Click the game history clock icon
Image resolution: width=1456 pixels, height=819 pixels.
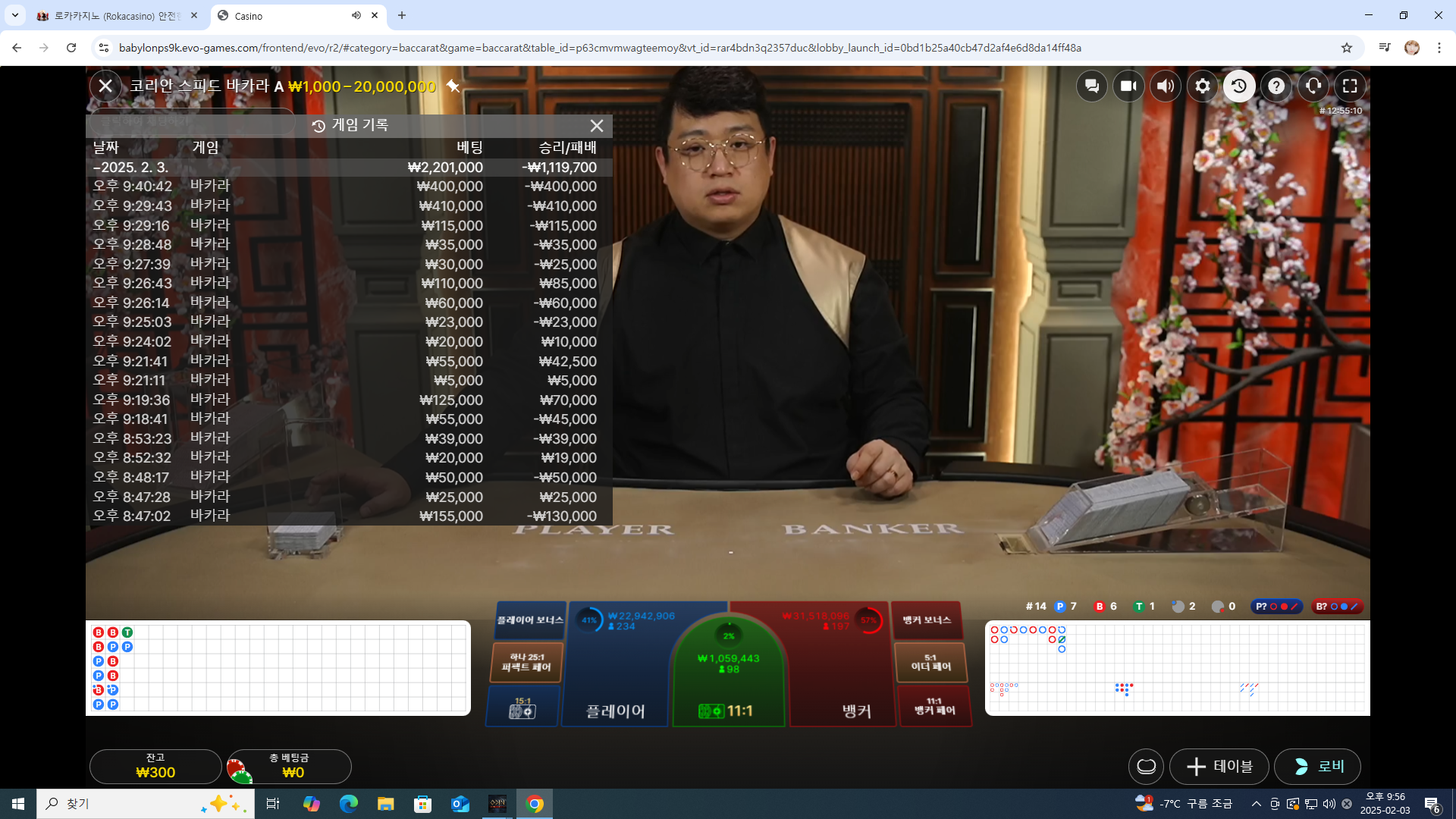coord(1239,86)
